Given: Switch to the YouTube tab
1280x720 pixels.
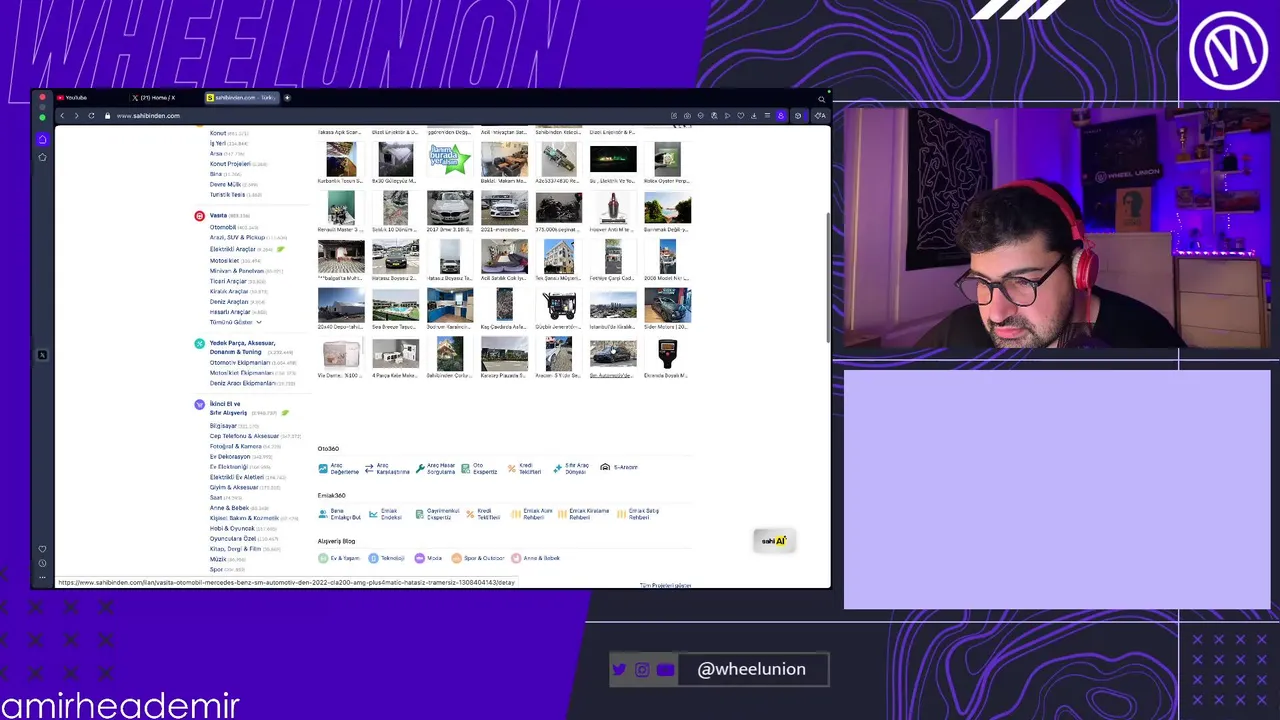Looking at the screenshot, I should (77, 98).
